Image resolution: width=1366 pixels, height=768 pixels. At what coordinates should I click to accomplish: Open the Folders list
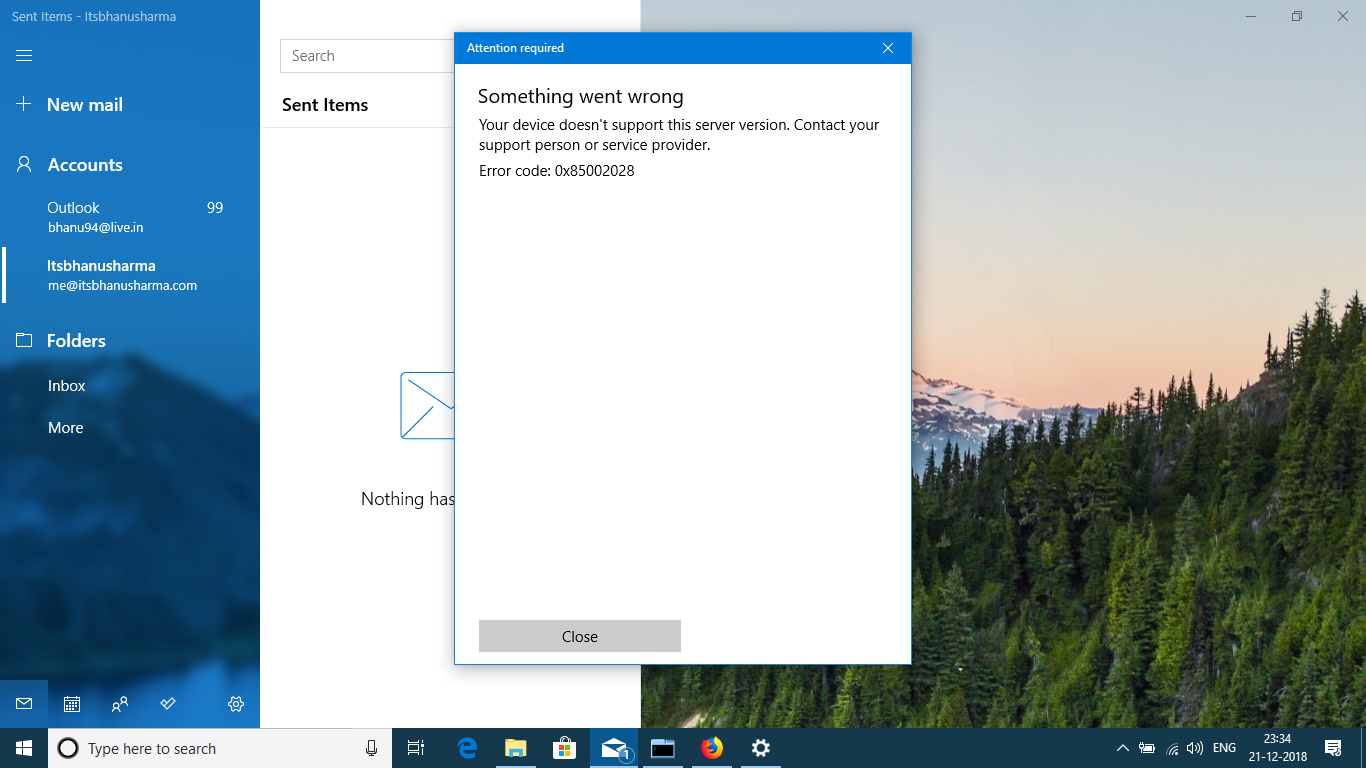tap(61, 341)
